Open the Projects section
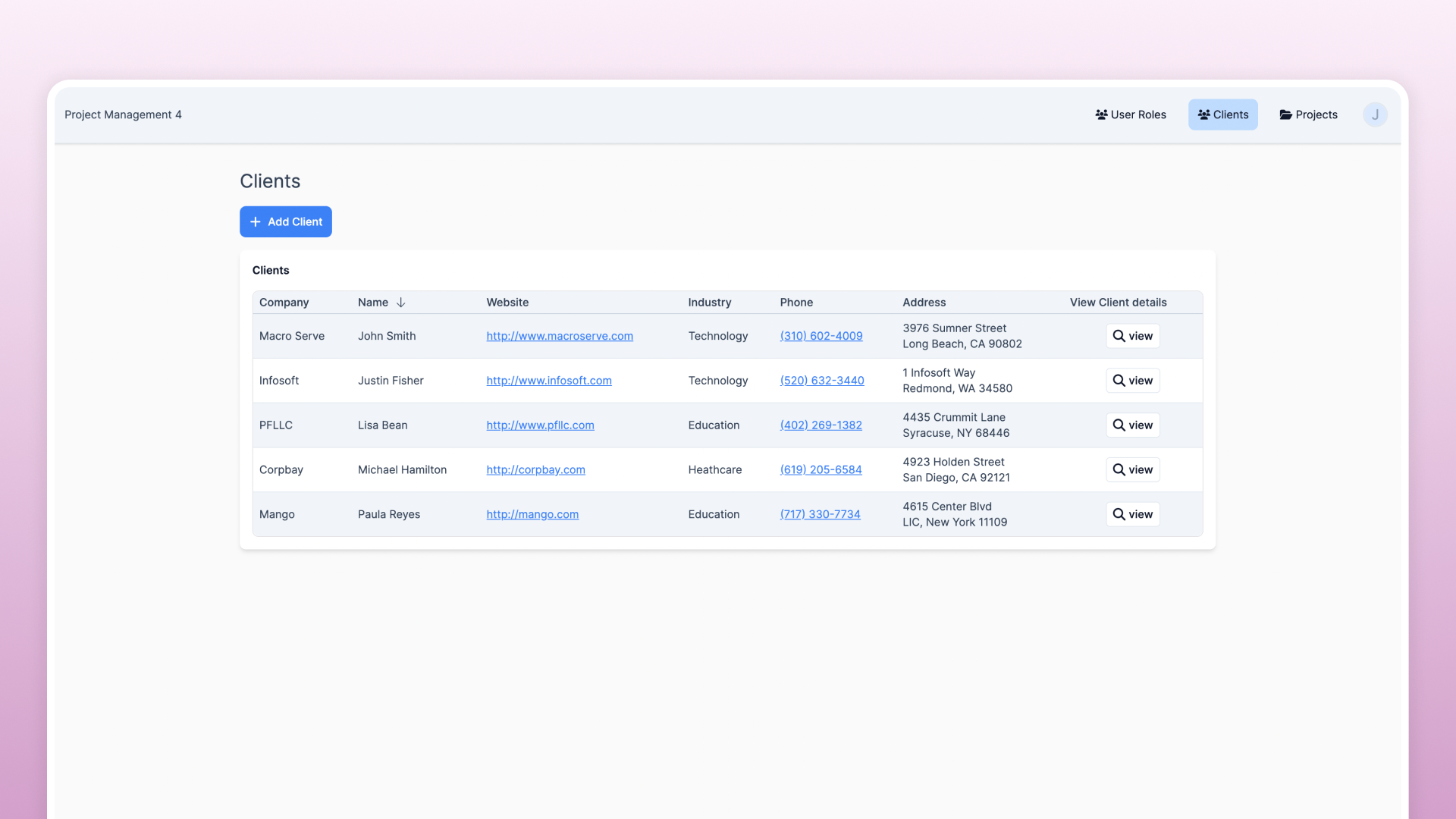Viewport: 1456px width, 819px height. pos(1308,115)
